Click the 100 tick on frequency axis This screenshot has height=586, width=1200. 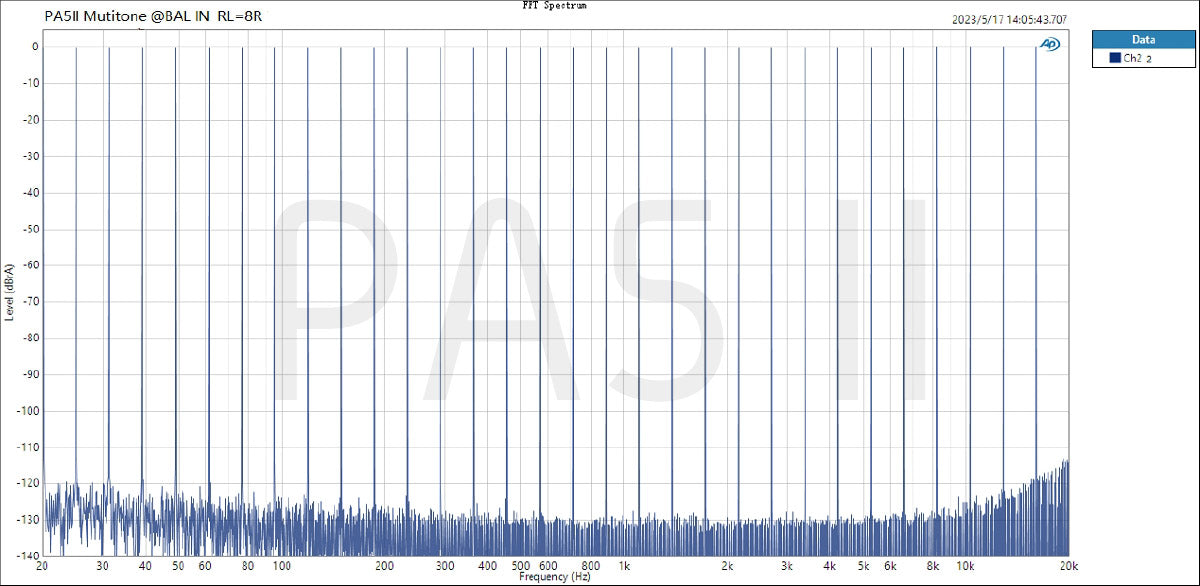click(281, 566)
